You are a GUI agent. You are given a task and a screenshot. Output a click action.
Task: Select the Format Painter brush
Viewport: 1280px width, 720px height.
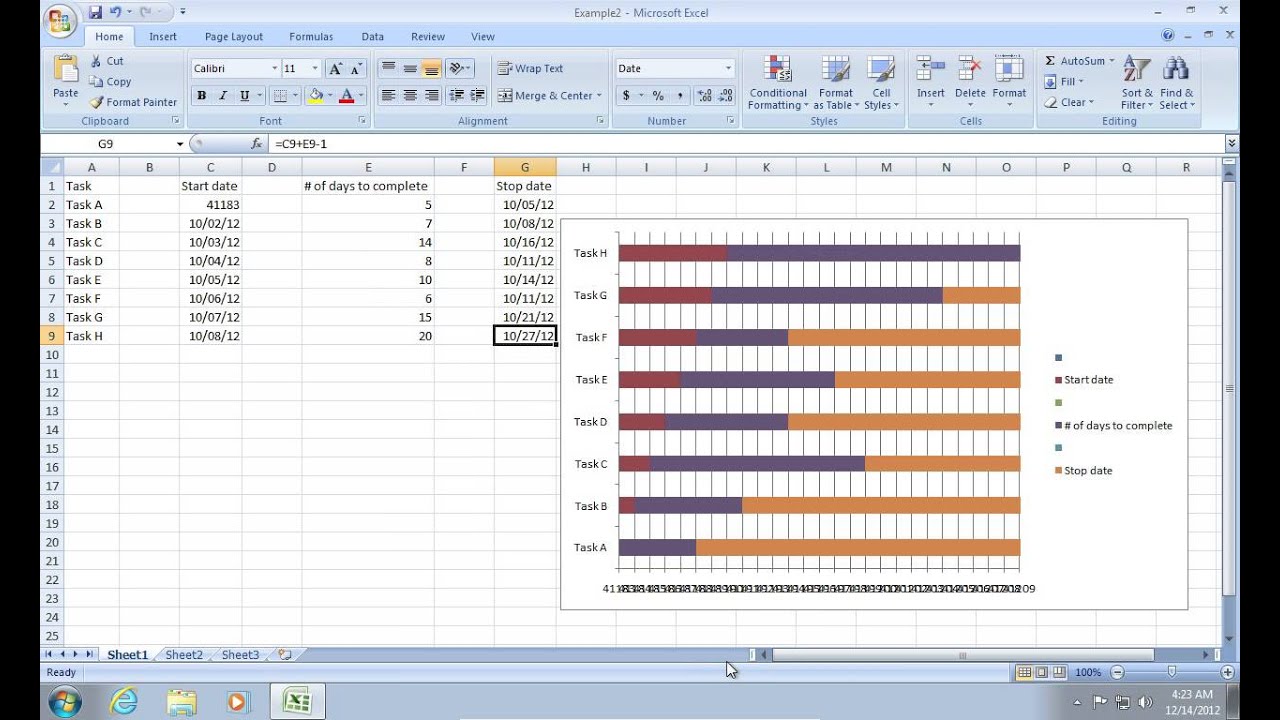pos(133,102)
